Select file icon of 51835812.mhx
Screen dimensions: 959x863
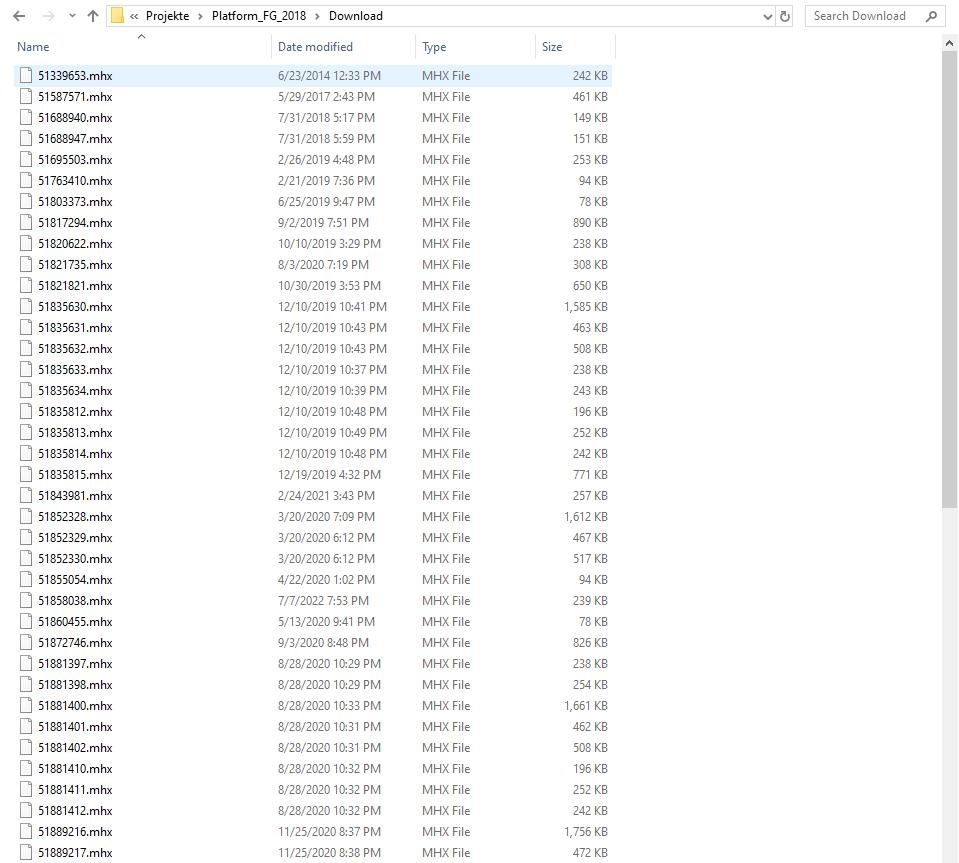[26, 411]
